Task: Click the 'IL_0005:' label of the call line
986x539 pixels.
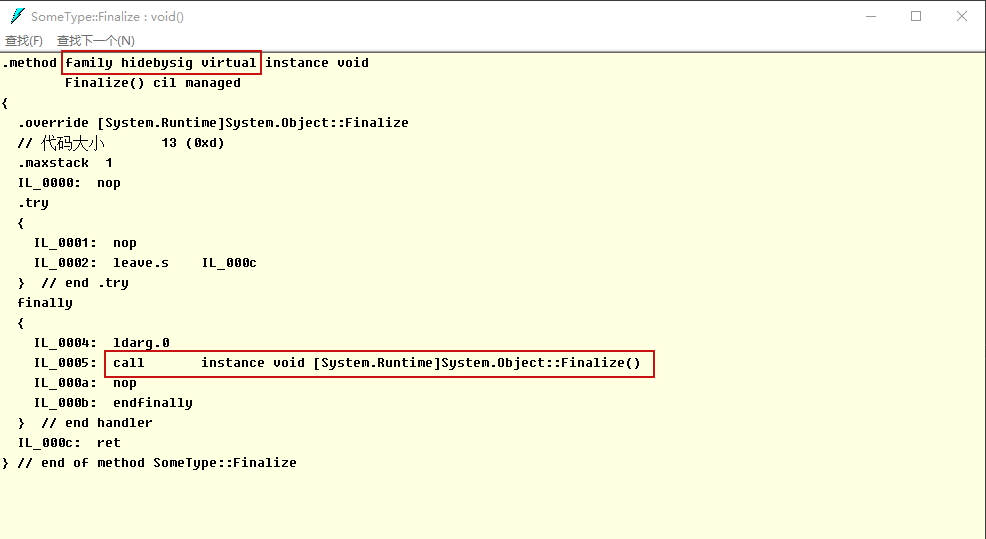Action: pos(65,363)
